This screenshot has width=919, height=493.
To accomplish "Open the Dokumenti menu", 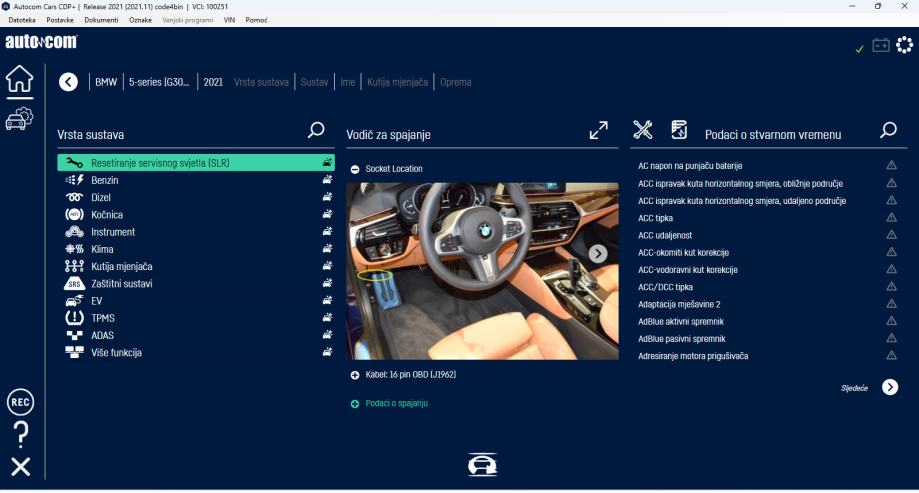I will [x=101, y=20].
